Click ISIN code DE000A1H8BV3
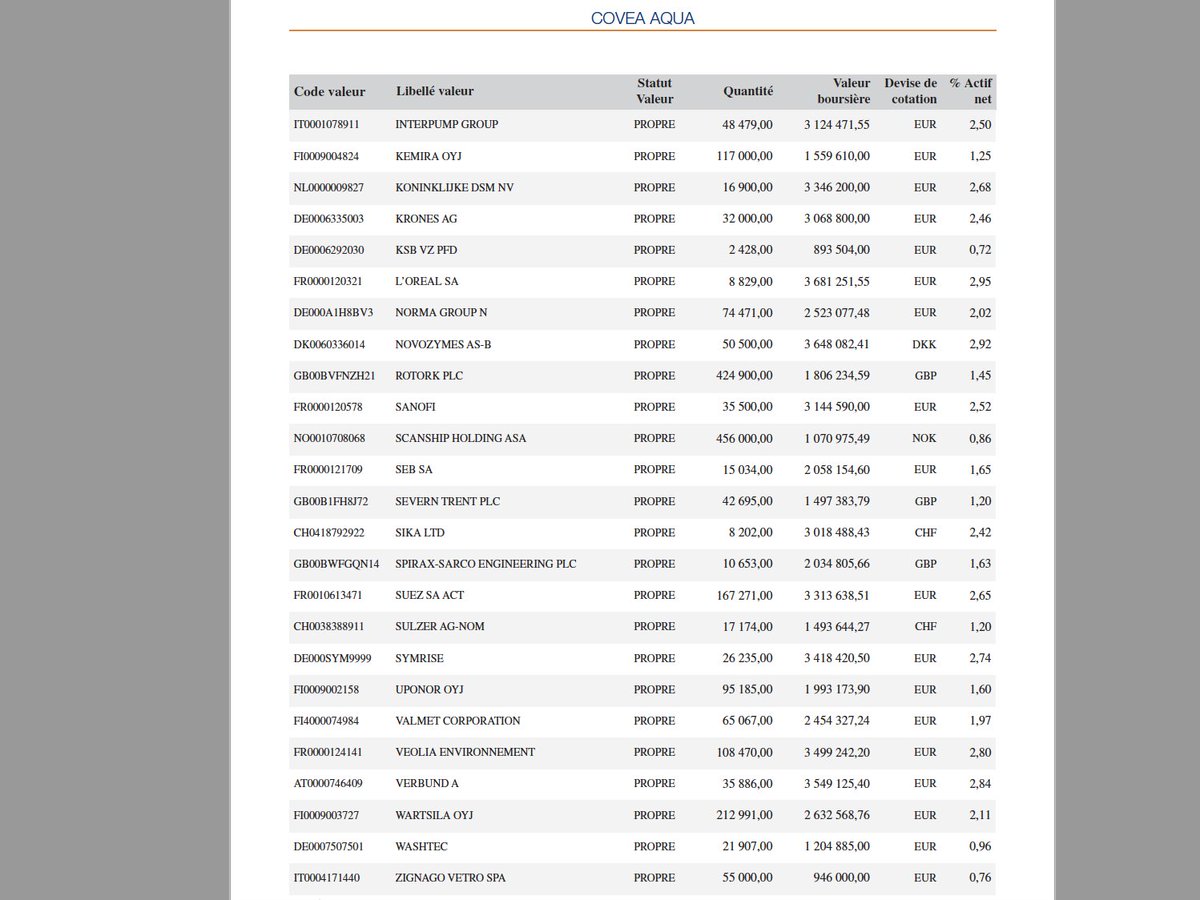 pyautogui.click(x=333, y=313)
